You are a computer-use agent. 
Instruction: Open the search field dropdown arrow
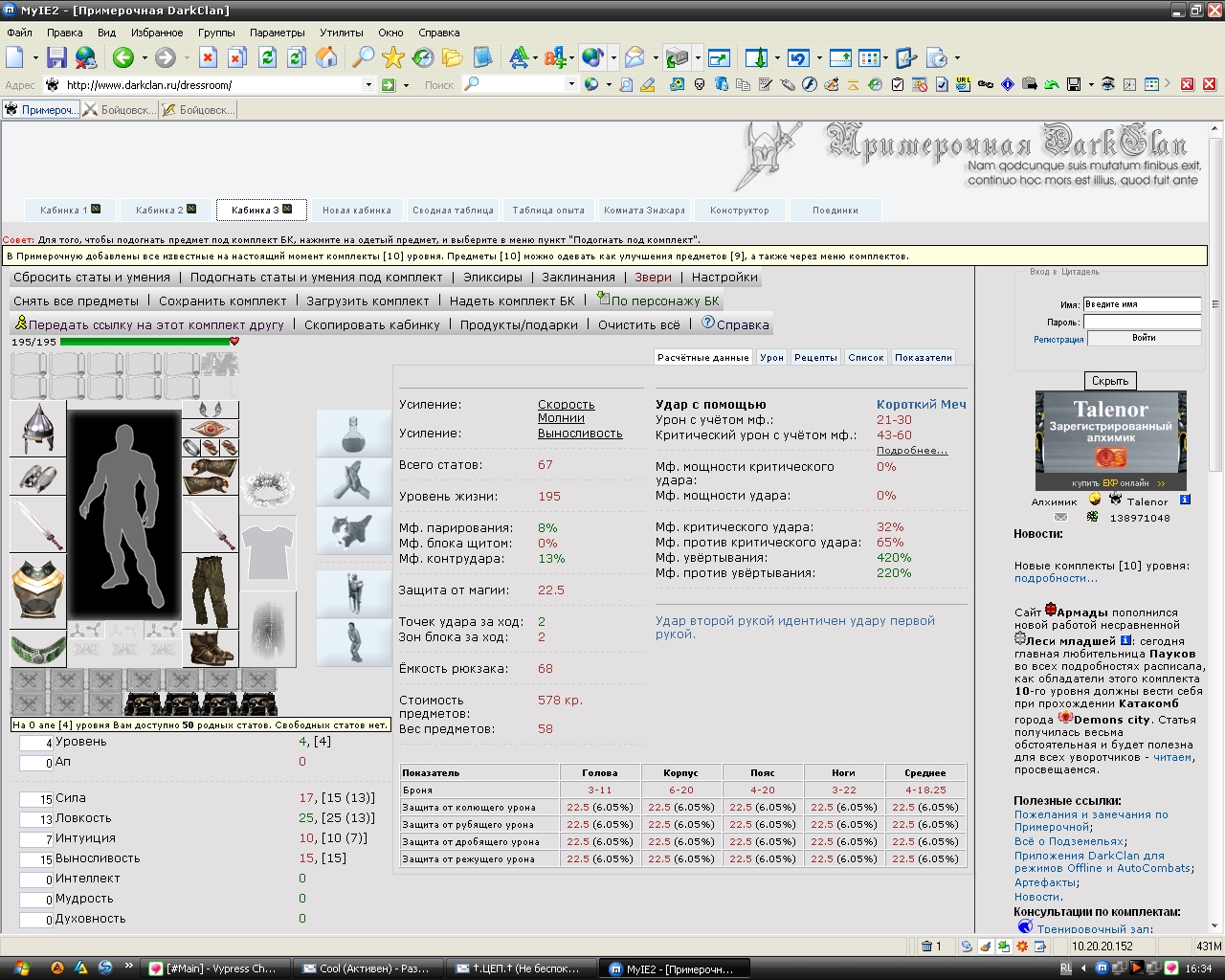click(571, 84)
